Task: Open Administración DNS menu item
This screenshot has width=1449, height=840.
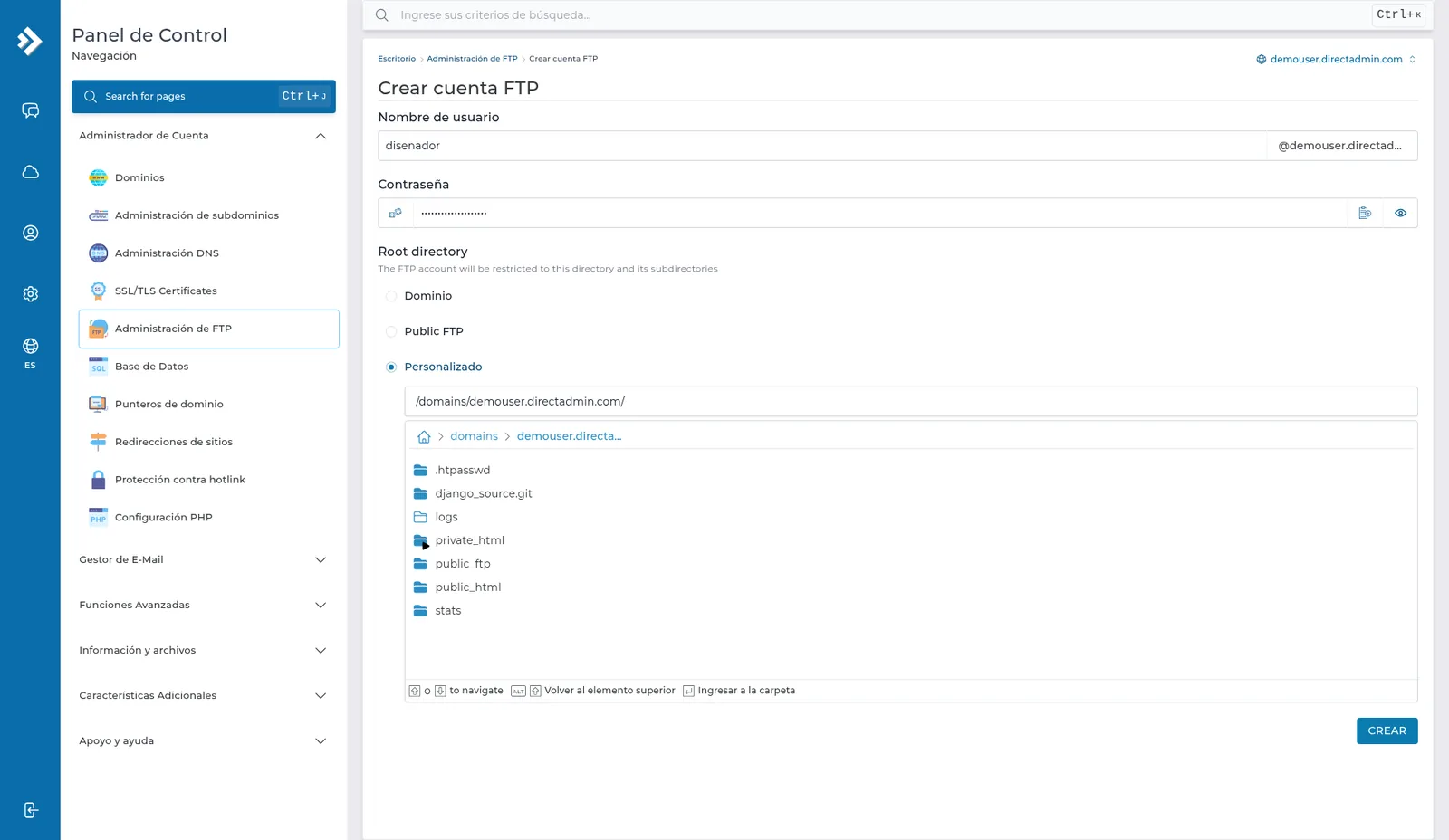Action: click(x=209, y=253)
